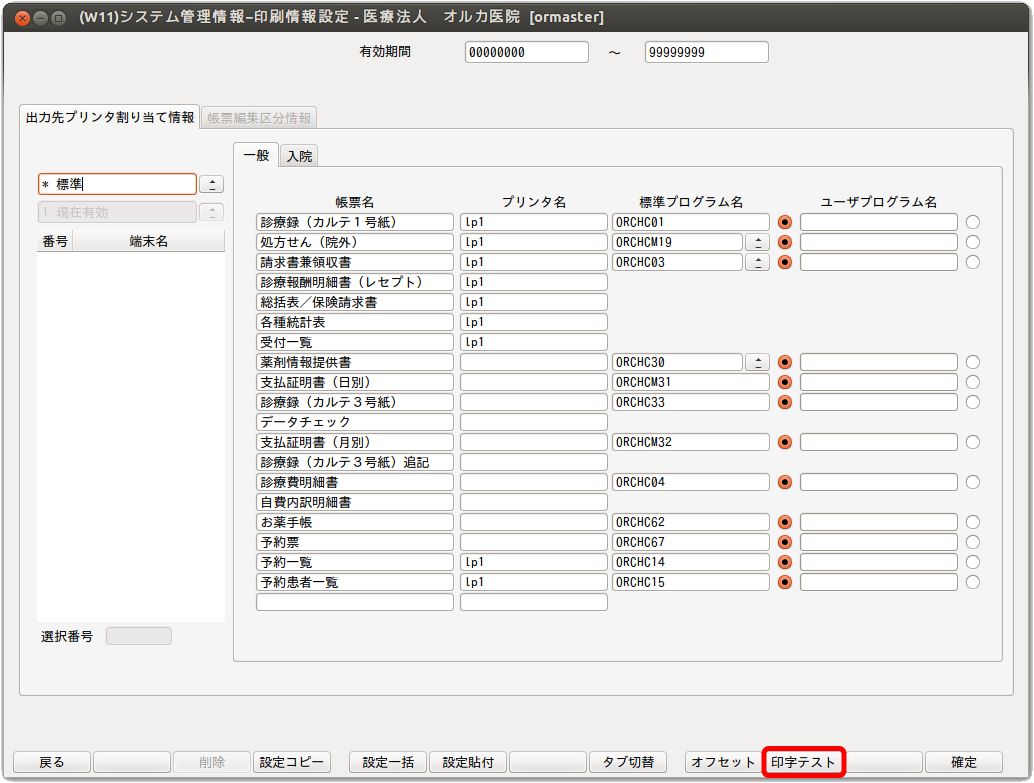Edit printer name for 受付一覧
Screen dimensions: 1034x783
click(x=533, y=342)
